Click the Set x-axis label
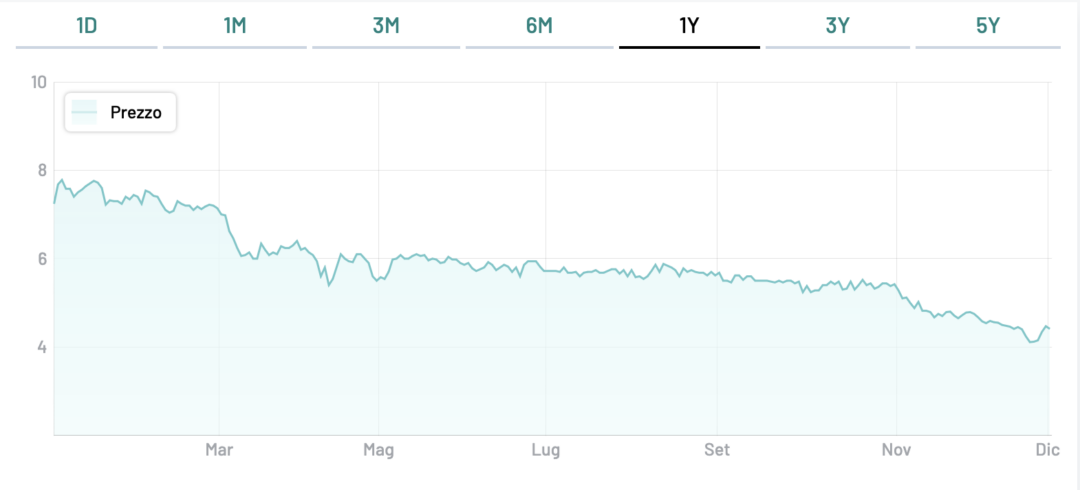The width and height of the screenshot is (1080, 490). [x=716, y=450]
